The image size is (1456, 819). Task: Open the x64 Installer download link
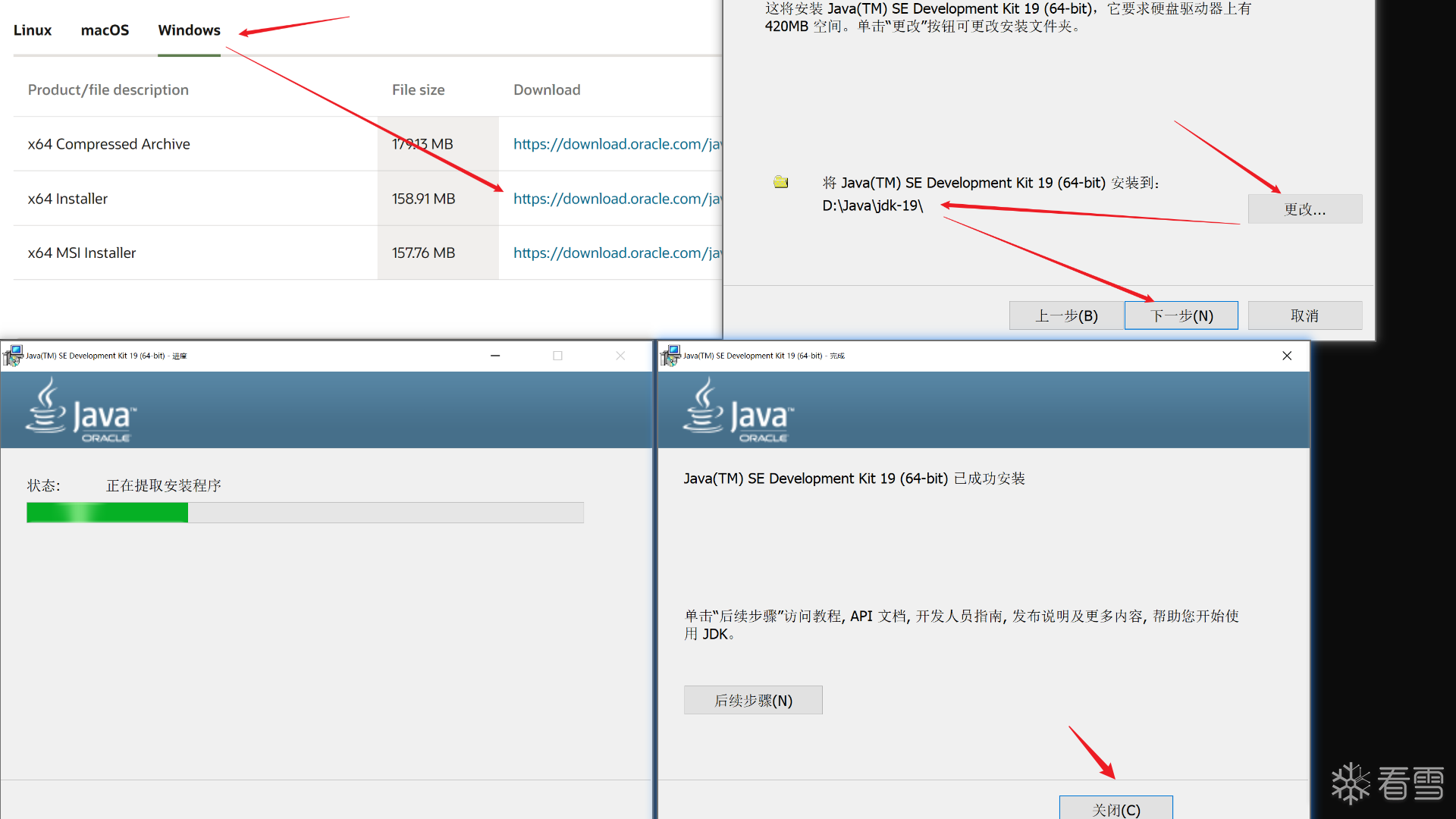(x=617, y=199)
